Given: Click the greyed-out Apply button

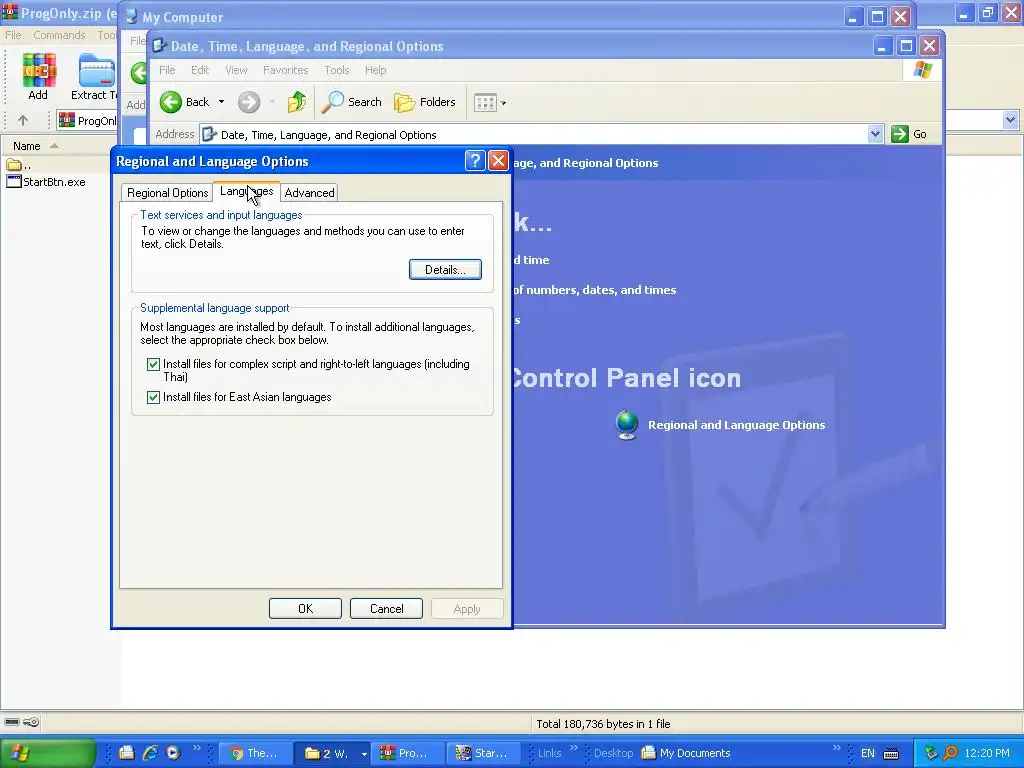Looking at the screenshot, I should coord(467,609).
